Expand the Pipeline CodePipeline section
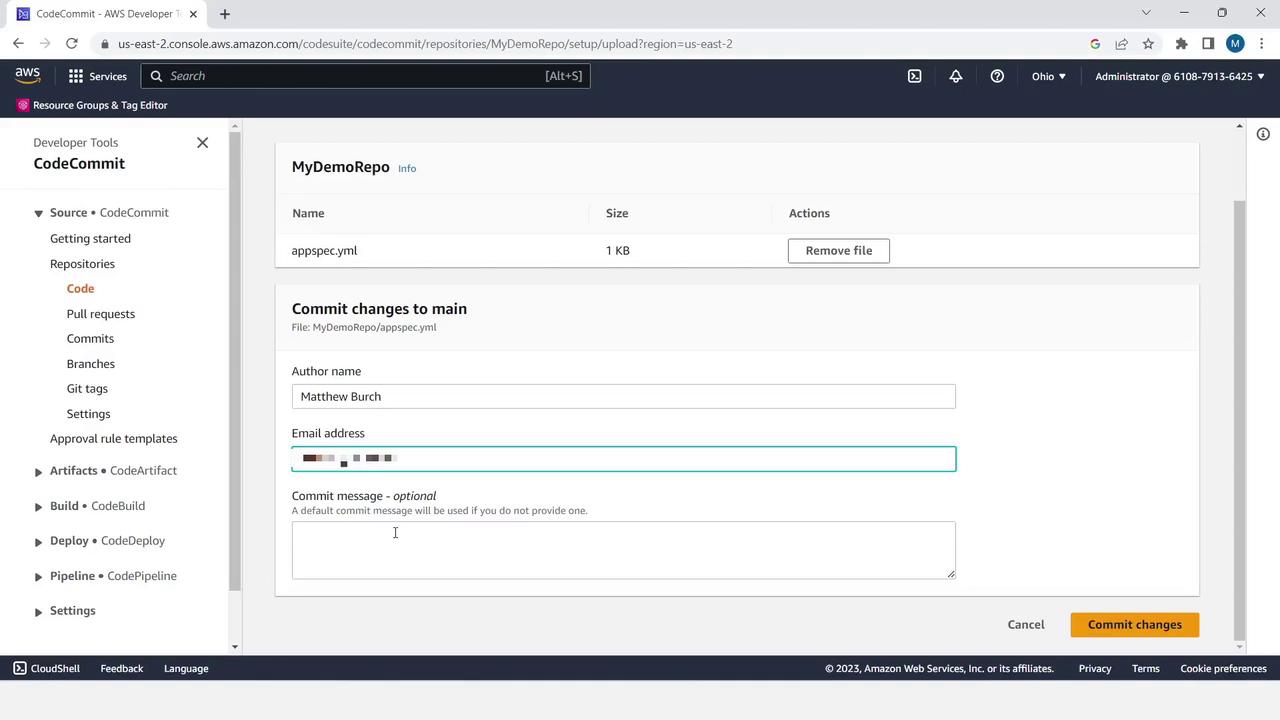Image resolution: width=1280 pixels, height=720 pixels. 38,576
